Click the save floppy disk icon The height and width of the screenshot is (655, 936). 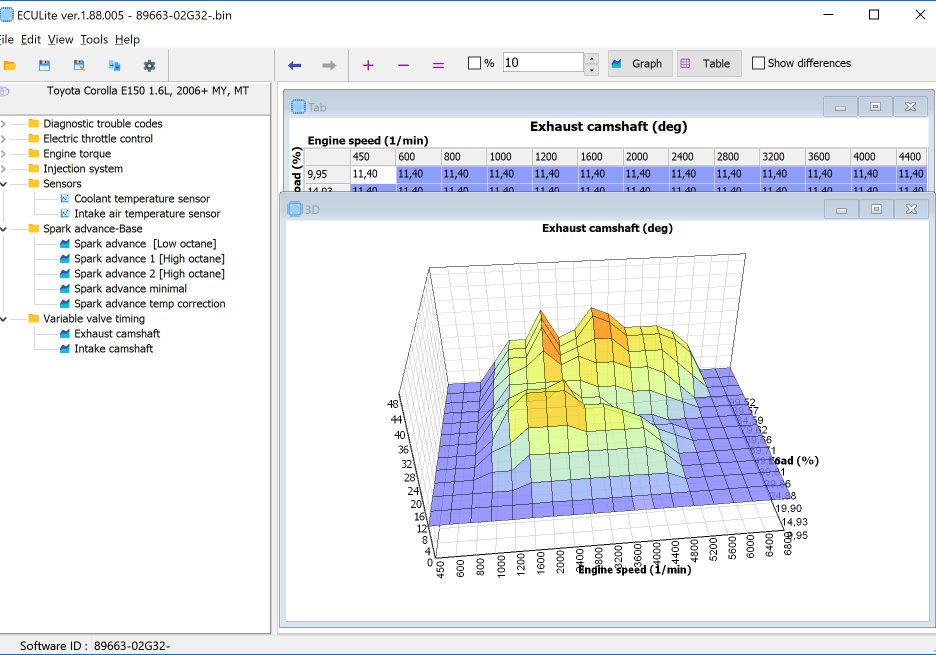44,65
